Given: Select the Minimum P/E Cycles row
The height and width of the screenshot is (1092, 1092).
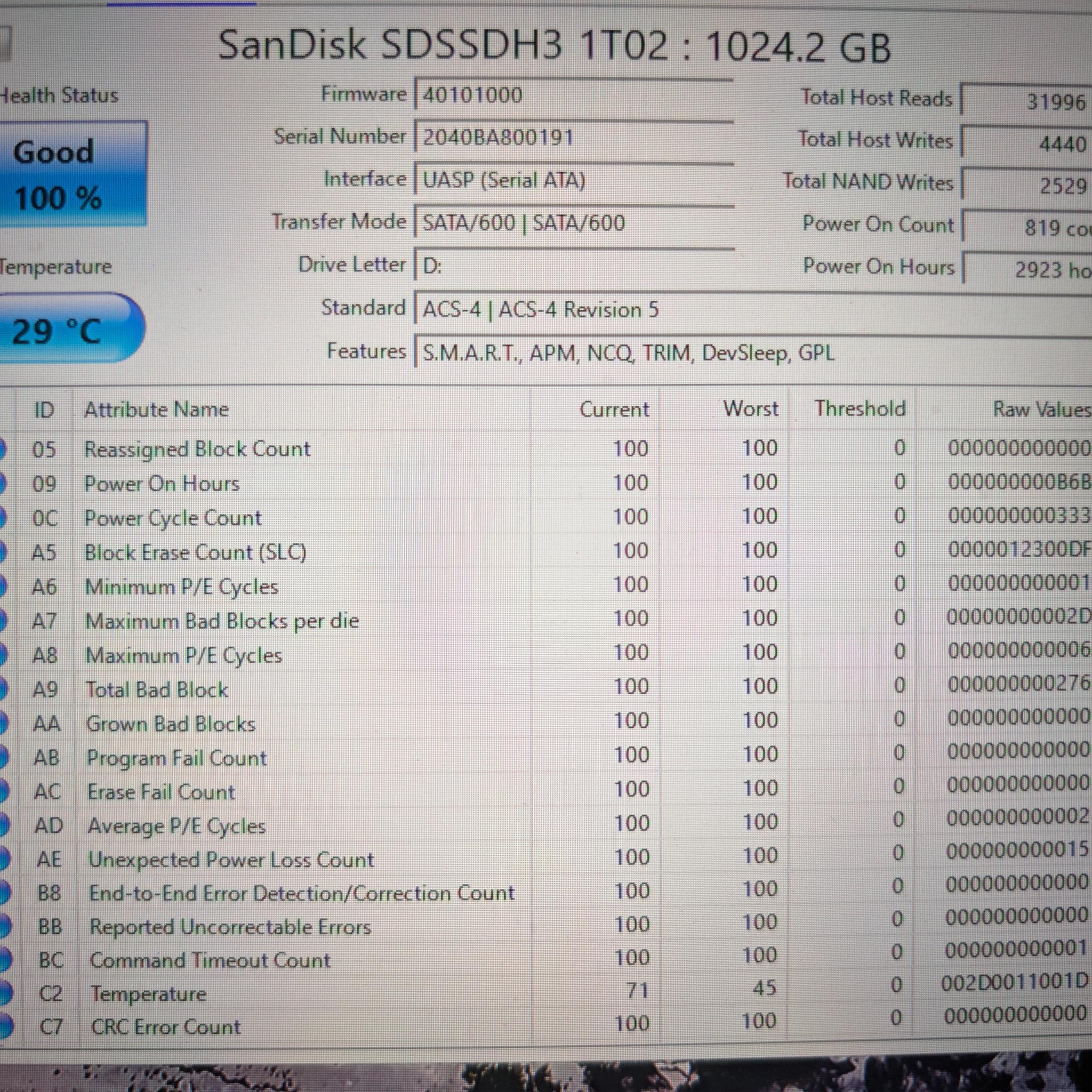Looking at the screenshot, I should coord(546,585).
